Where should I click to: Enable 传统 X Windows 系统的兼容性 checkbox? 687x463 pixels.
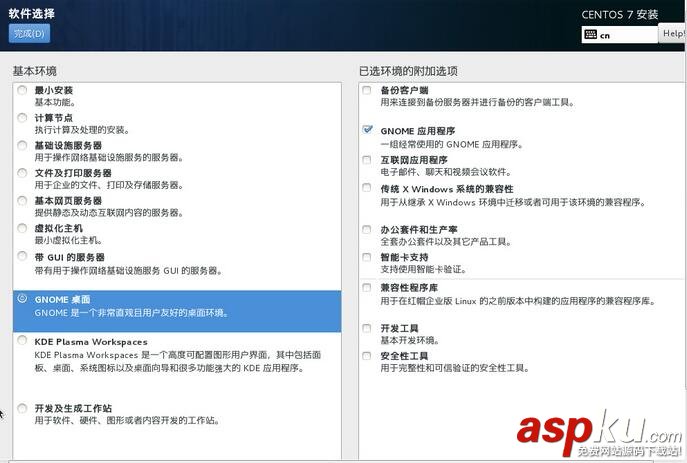pos(367,187)
